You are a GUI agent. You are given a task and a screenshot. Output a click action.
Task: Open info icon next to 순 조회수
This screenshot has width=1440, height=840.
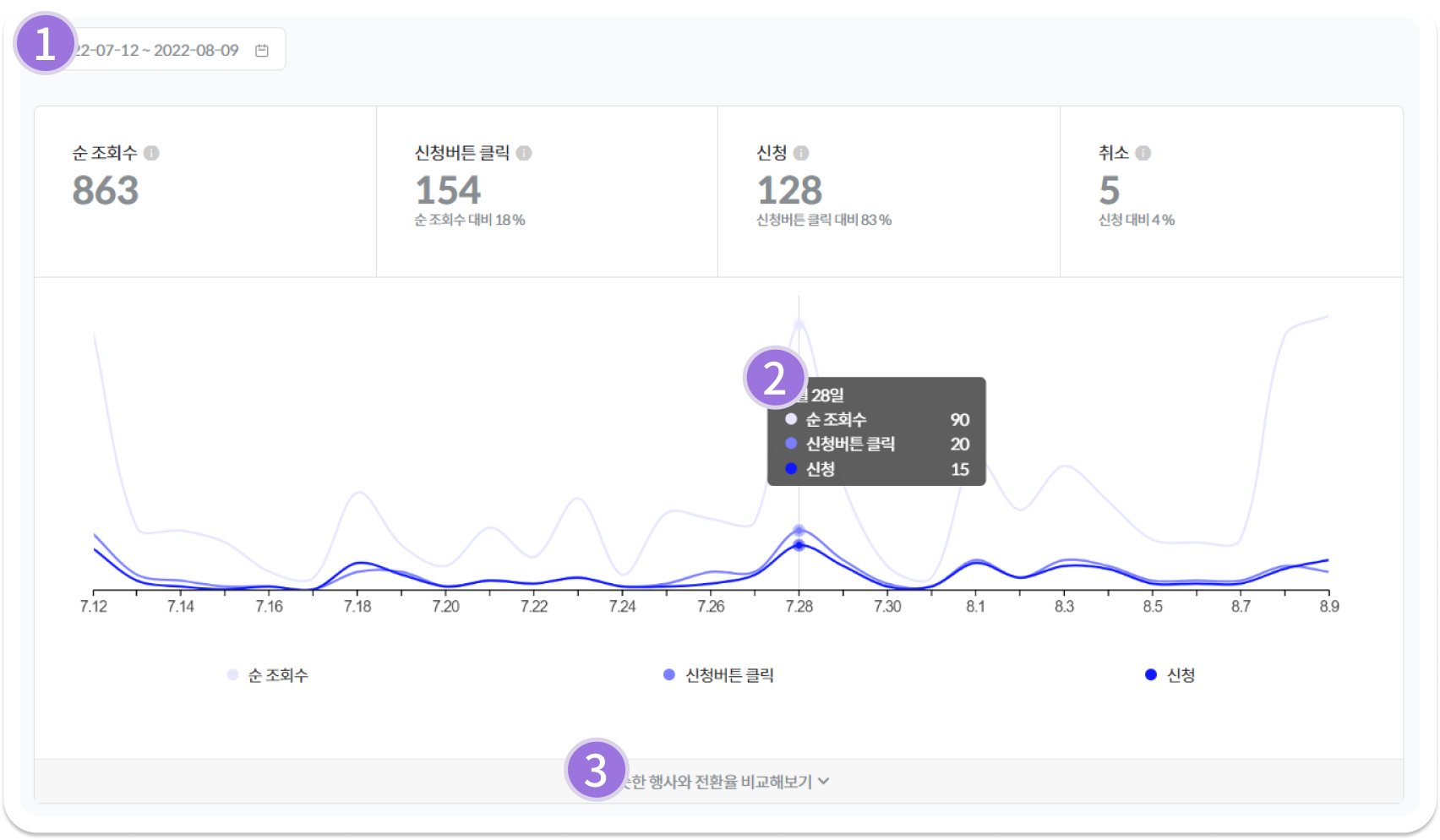[x=151, y=153]
